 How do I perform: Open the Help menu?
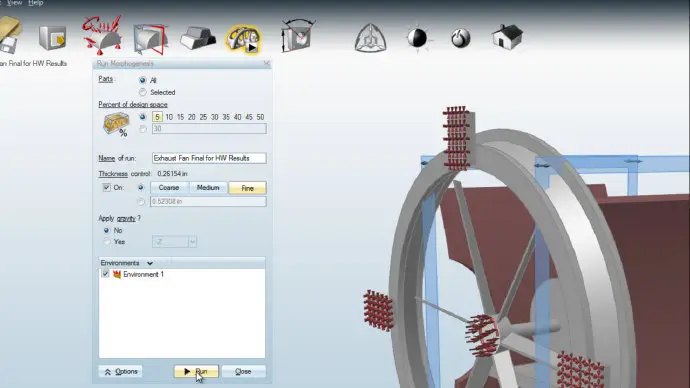click(x=36, y=3)
